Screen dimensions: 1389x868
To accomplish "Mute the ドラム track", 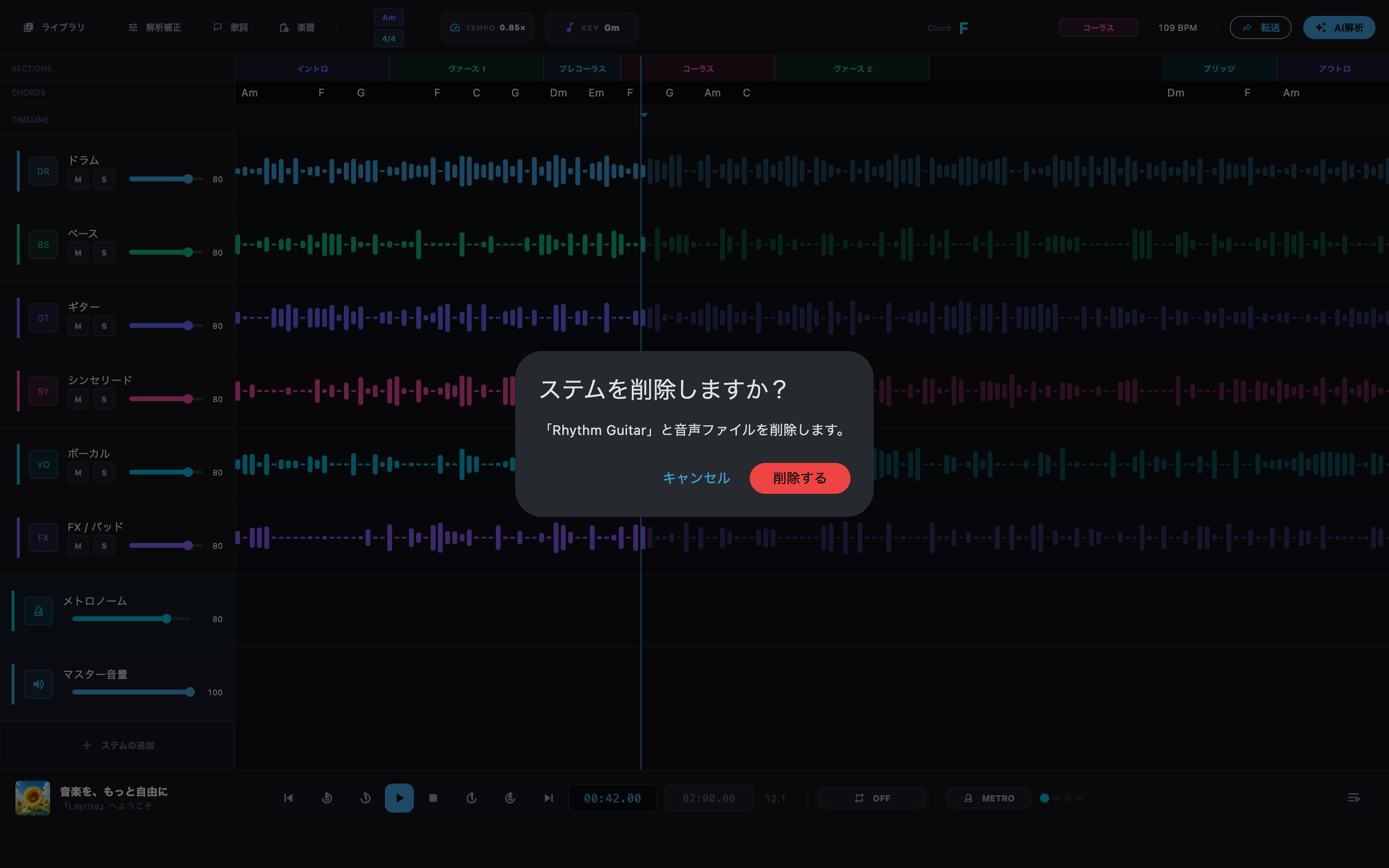I will pyautogui.click(x=78, y=179).
